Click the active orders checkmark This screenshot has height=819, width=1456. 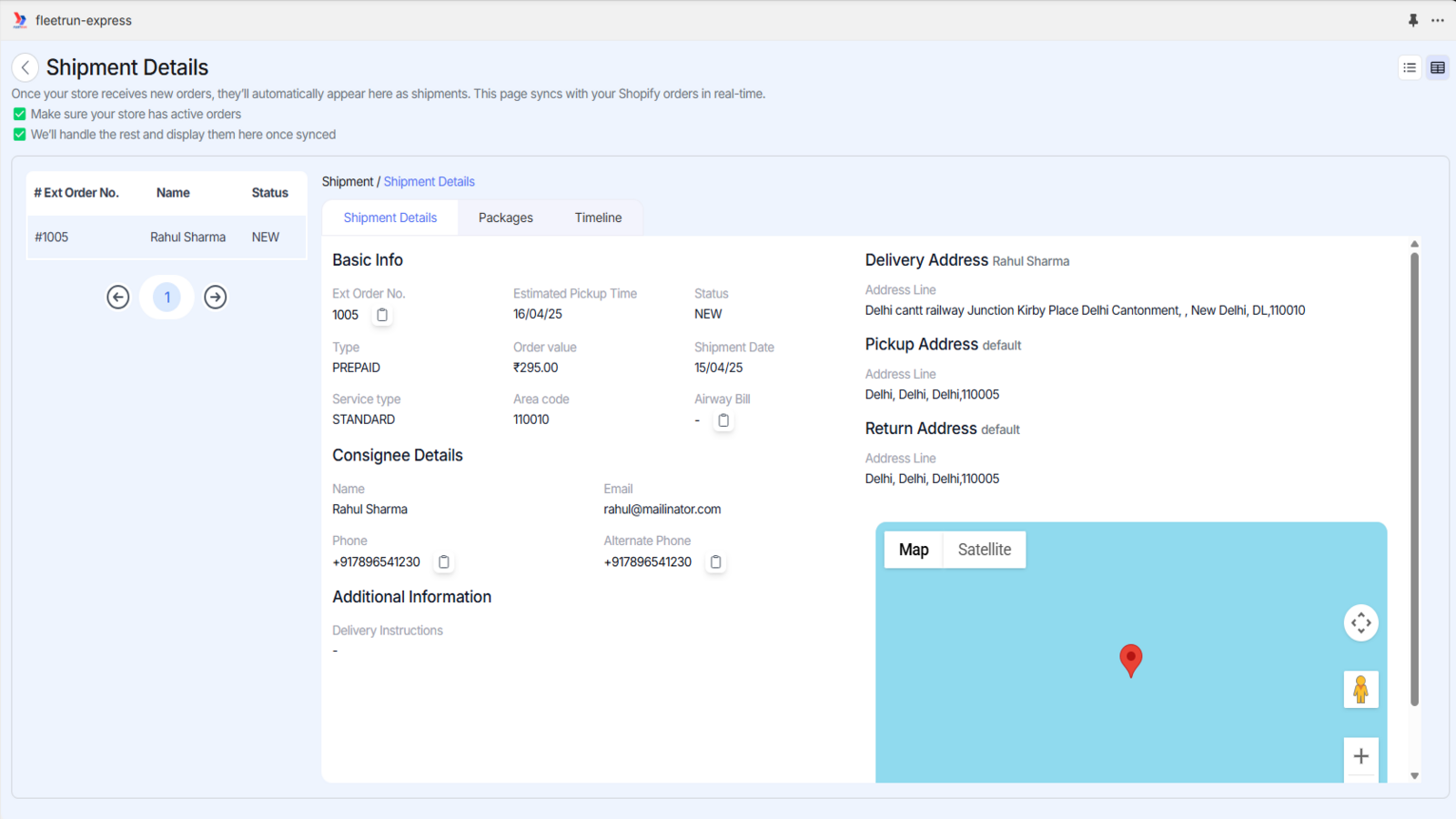coord(18,114)
